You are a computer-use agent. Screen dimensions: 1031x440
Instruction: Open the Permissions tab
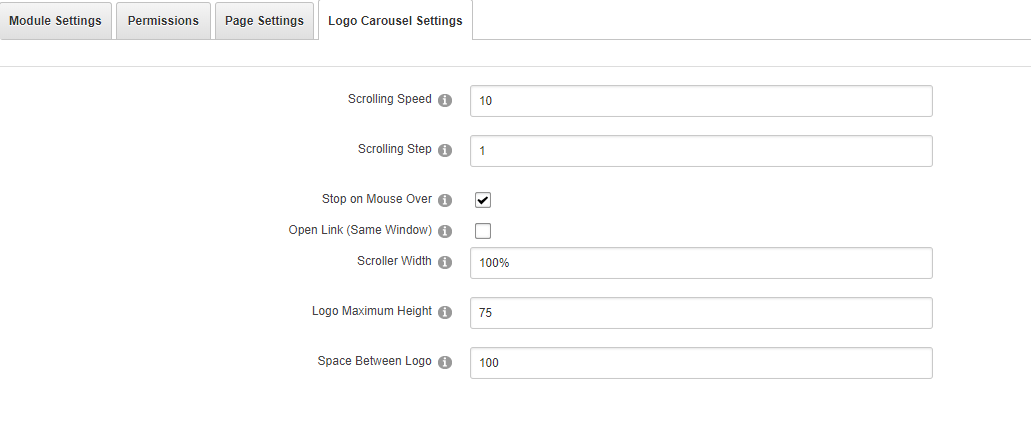[x=163, y=21]
